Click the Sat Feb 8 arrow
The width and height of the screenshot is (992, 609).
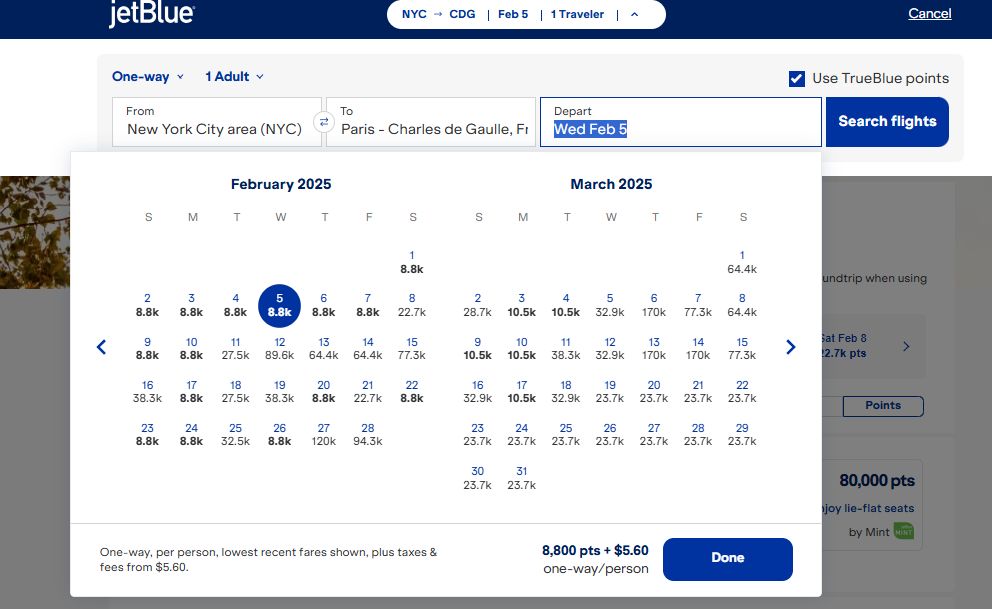point(906,346)
